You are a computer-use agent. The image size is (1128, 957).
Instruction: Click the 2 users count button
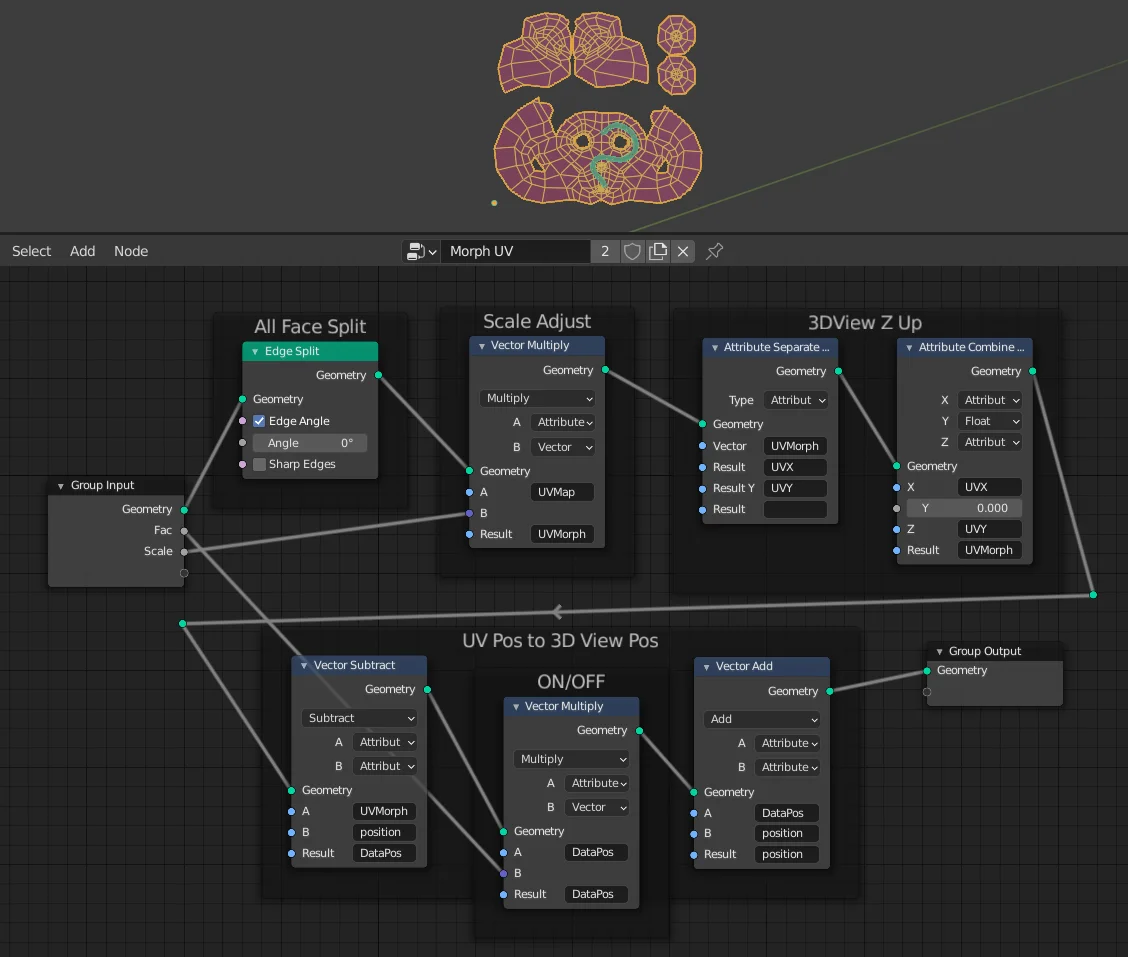click(604, 251)
